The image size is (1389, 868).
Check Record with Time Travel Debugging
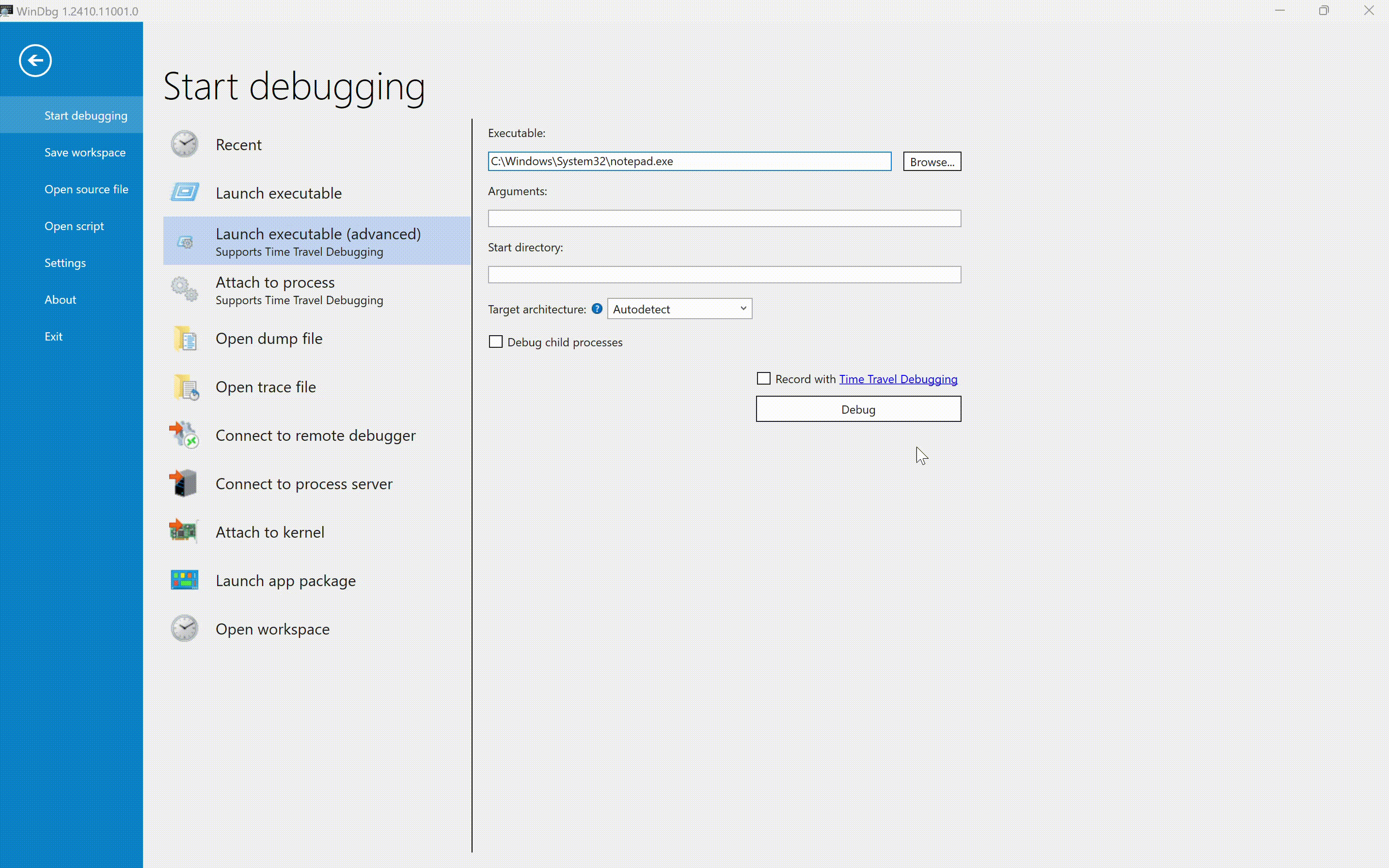[763, 379]
